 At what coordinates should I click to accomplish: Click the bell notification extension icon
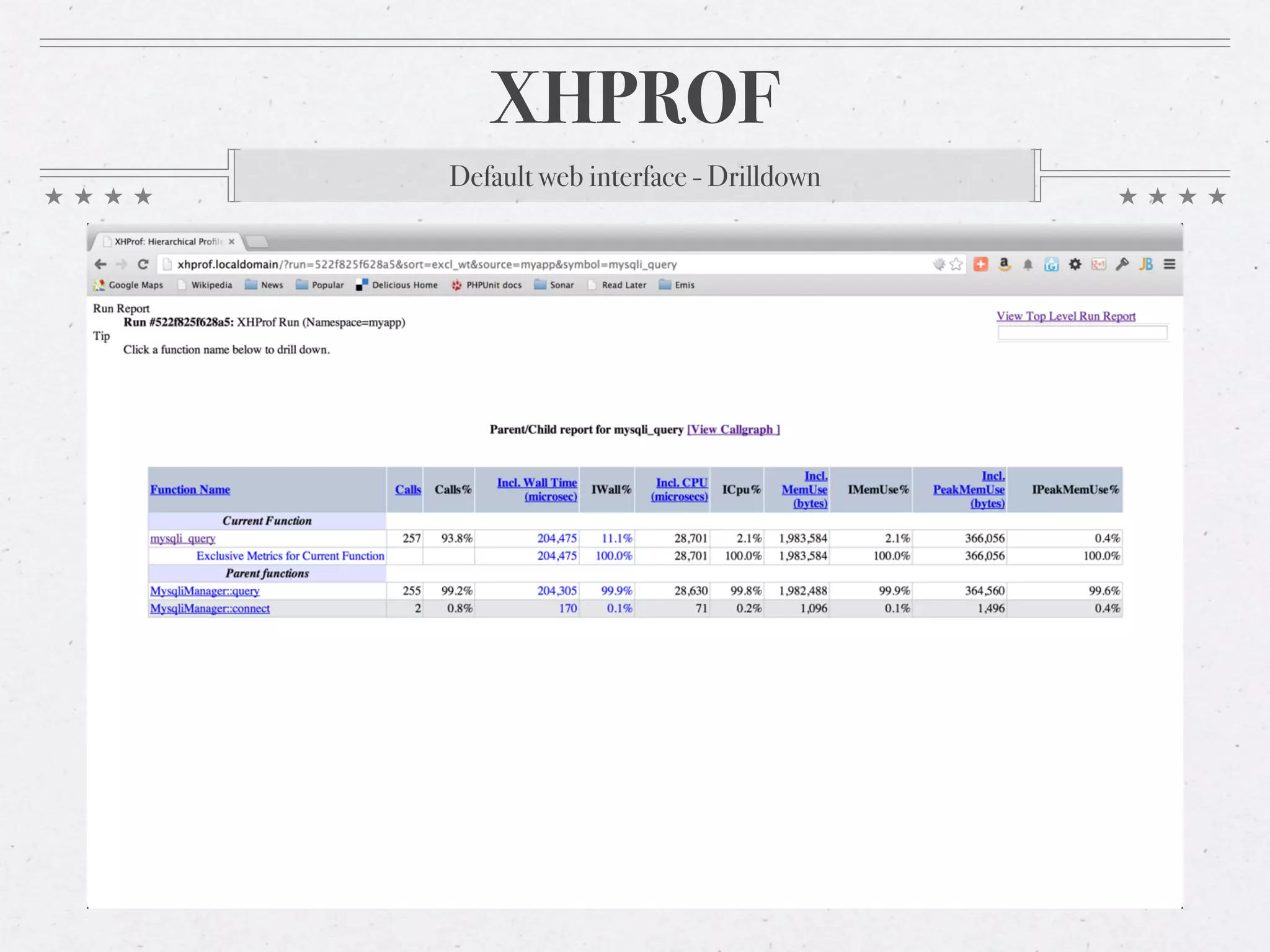point(1028,265)
